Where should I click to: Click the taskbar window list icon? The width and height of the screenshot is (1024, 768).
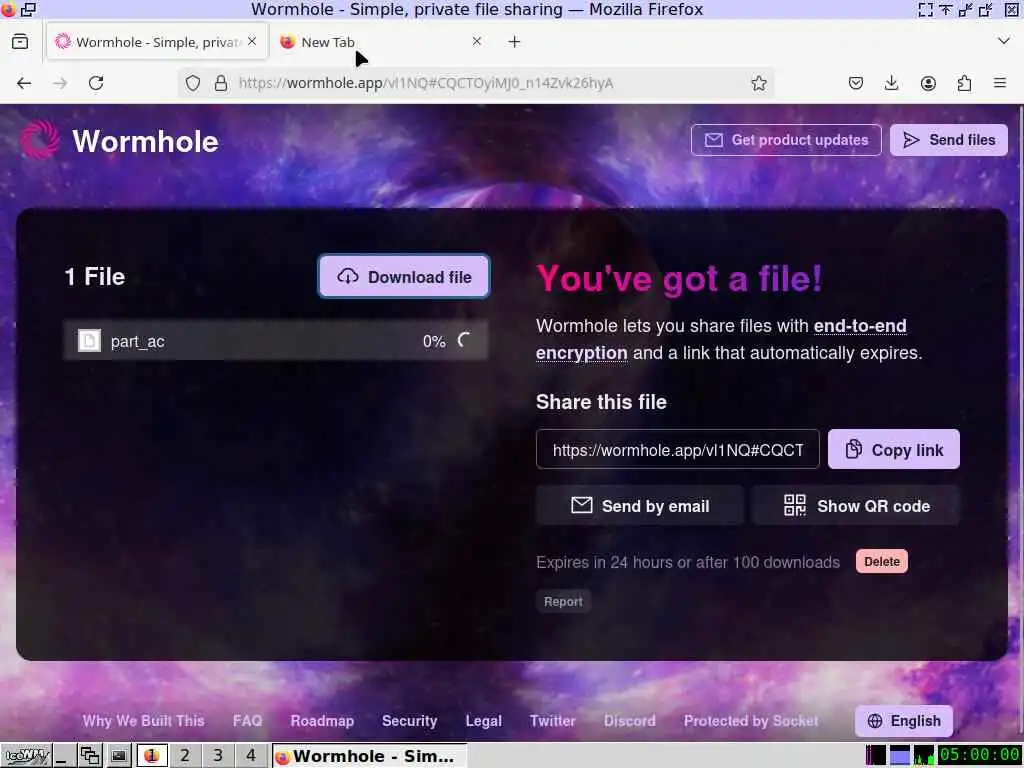click(x=89, y=756)
